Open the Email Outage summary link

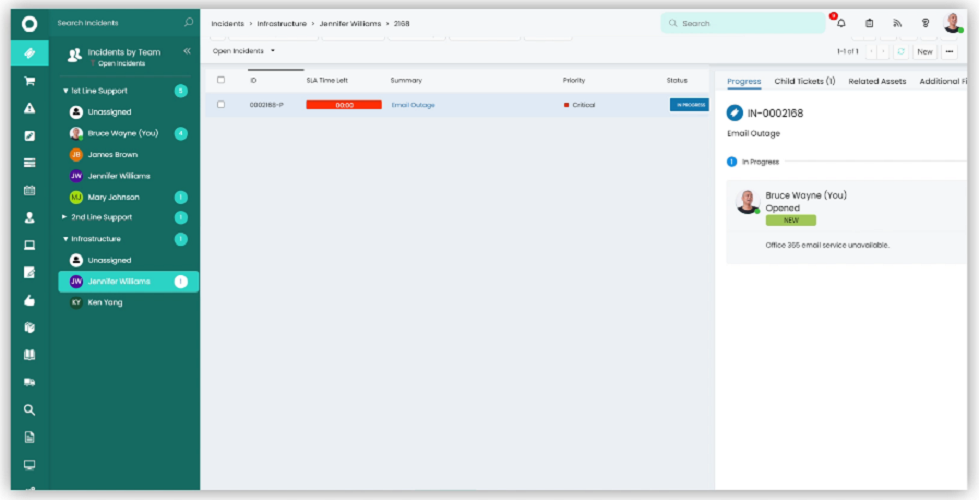pyautogui.click(x=413, y=105)
